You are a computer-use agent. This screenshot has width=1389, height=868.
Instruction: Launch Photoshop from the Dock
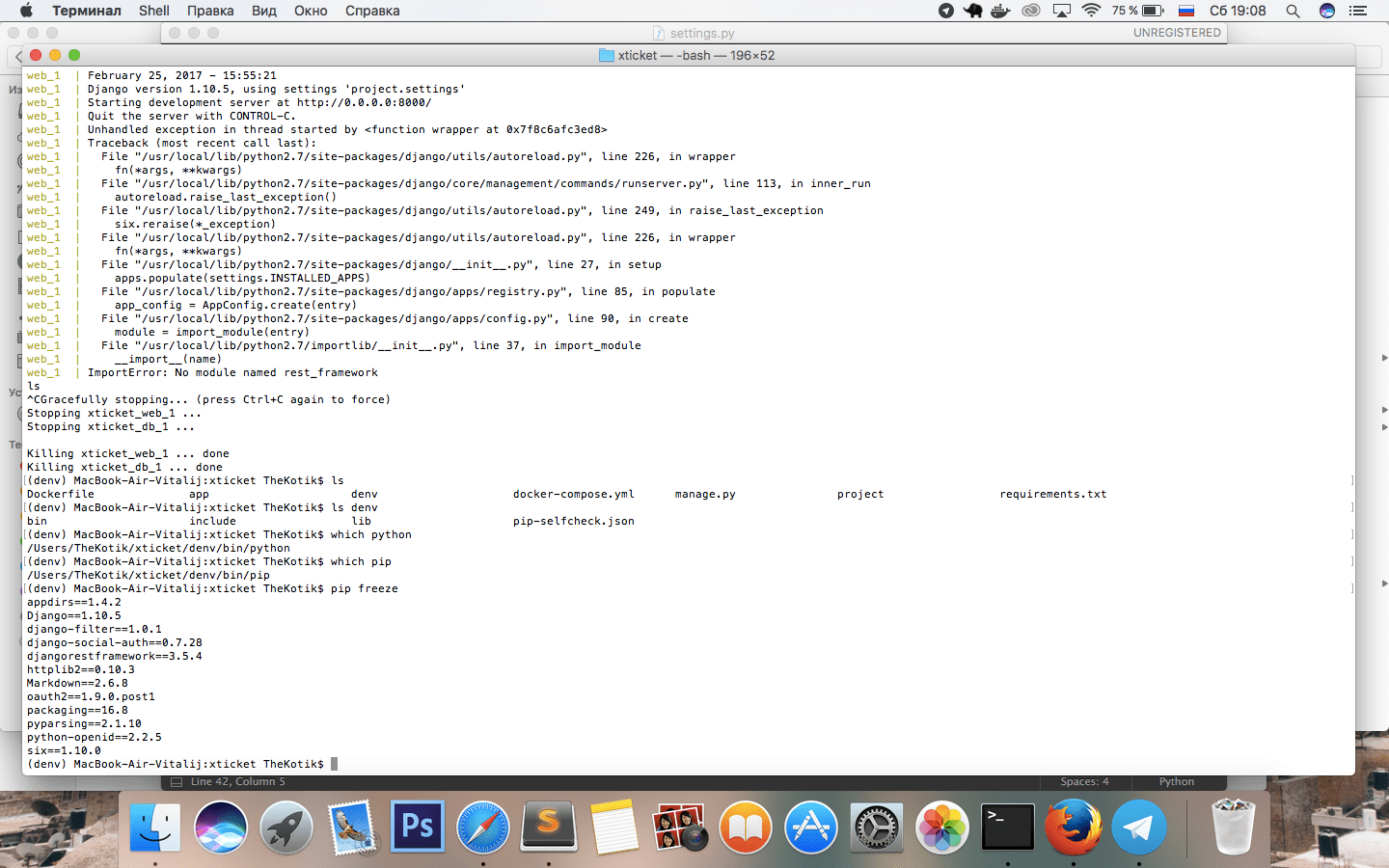(418, 827)
